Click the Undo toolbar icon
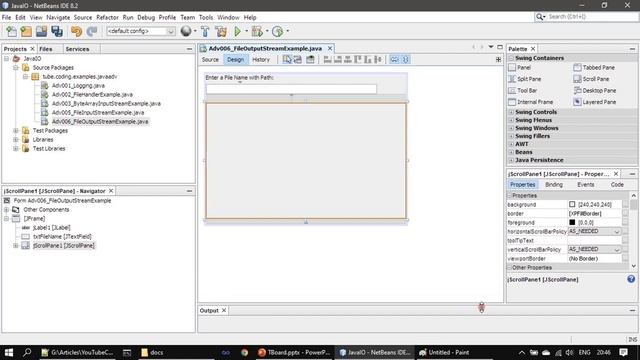This screenshot has width=640, height=360. 76,31
